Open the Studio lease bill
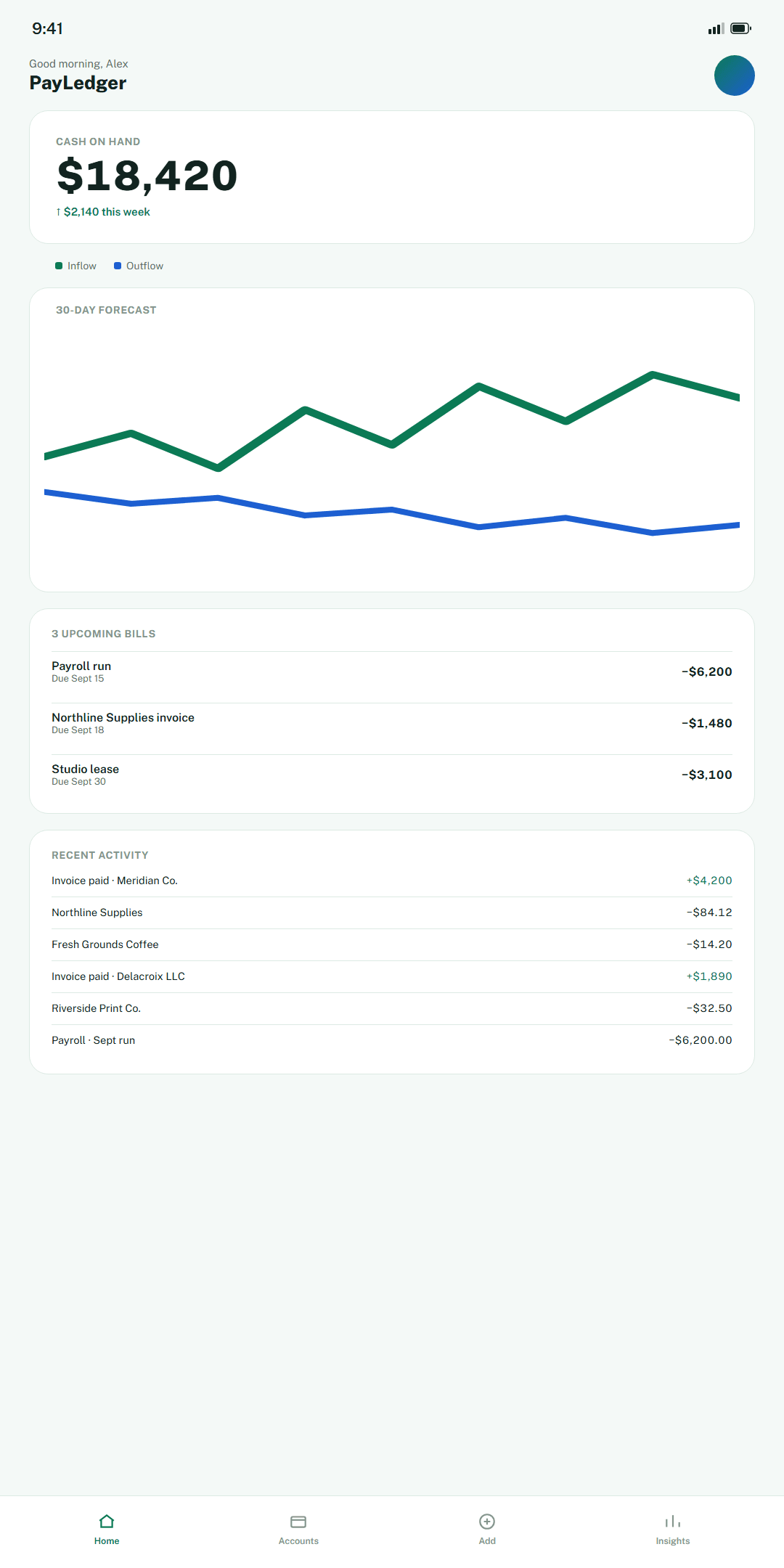Viewport: 784px width, 1568px height. [x=392, y=775]
